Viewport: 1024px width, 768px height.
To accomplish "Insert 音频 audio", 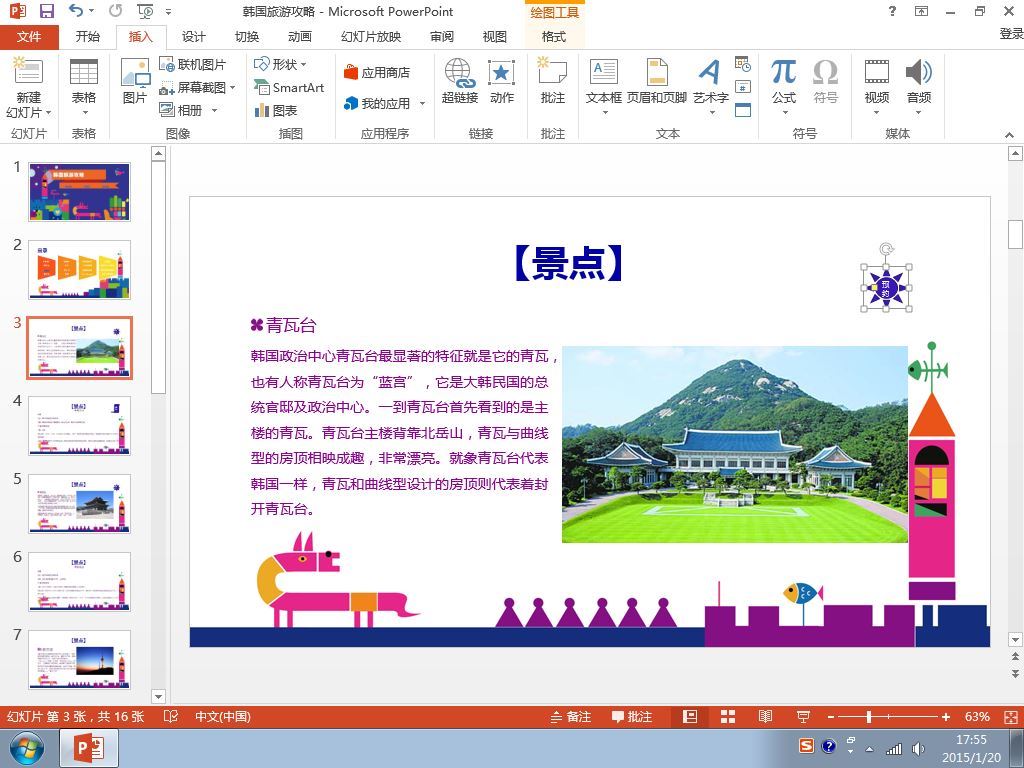I will tap(918, 81).
